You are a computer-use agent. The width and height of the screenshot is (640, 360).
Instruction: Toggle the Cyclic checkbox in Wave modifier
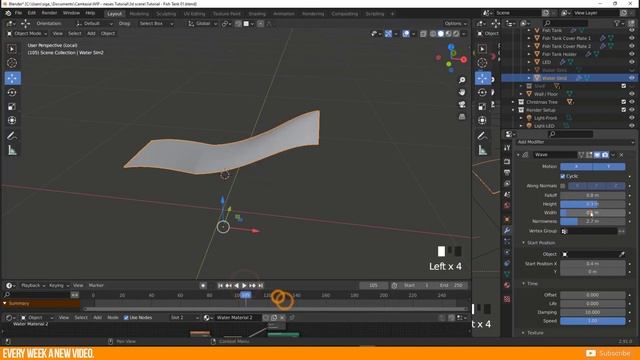pos(562,176)
